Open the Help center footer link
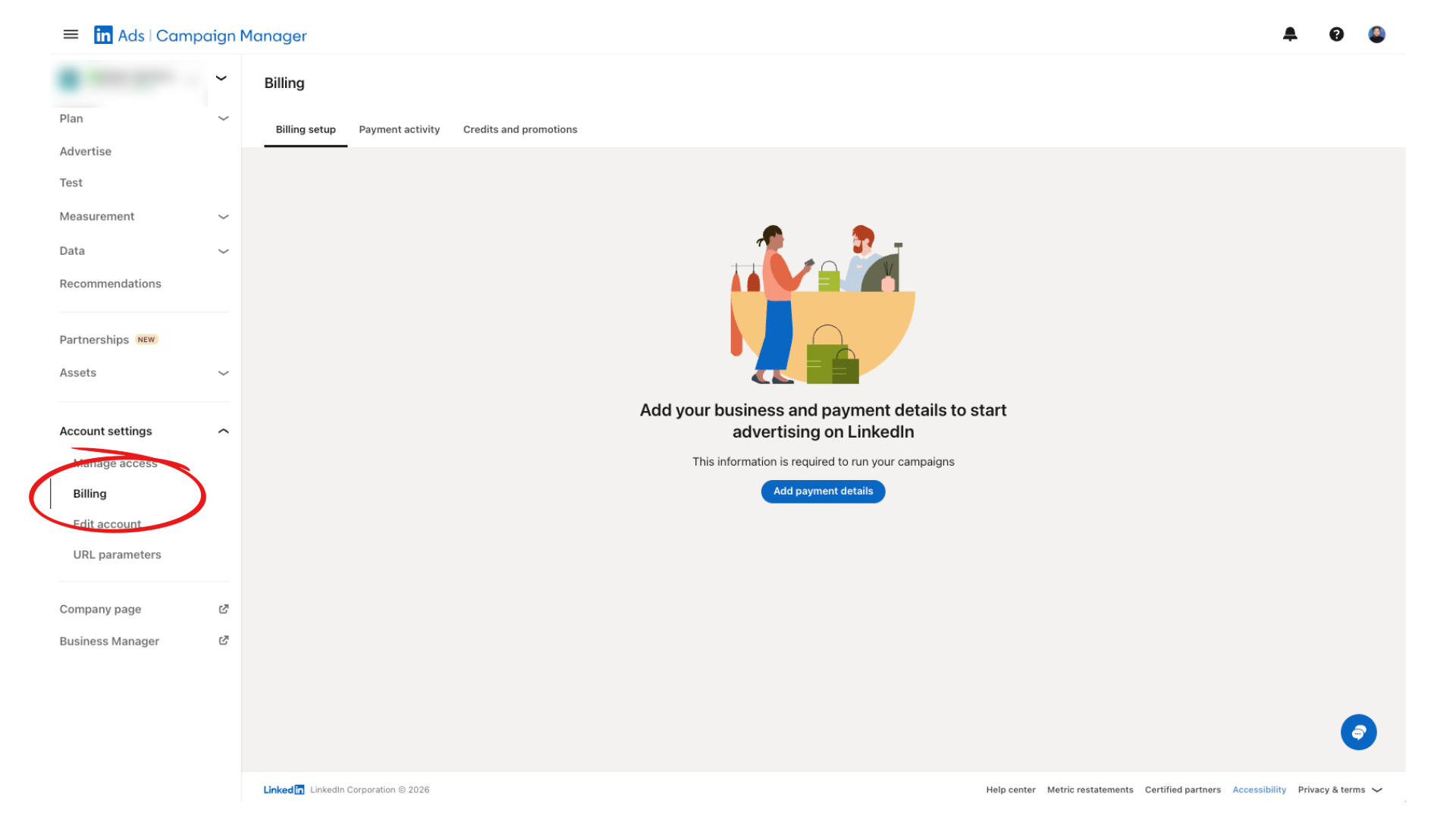 [x=1010, y=789]
